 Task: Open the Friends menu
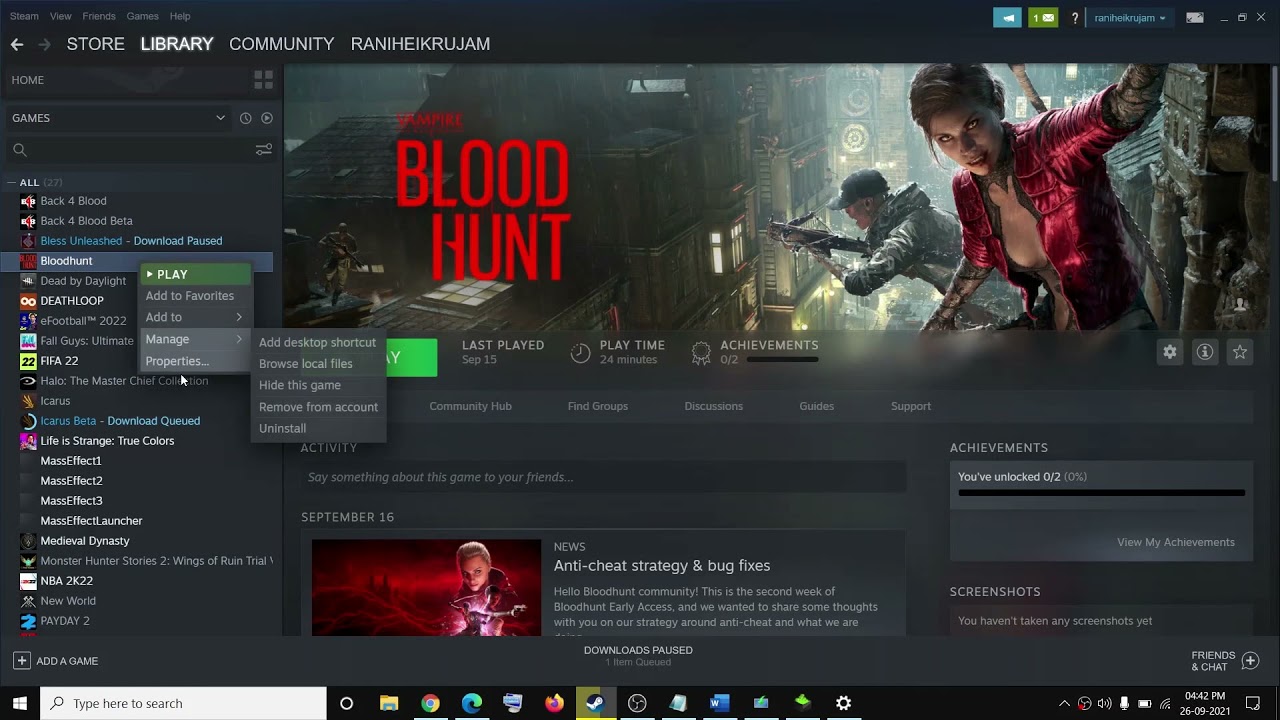(x=99, y=16)
